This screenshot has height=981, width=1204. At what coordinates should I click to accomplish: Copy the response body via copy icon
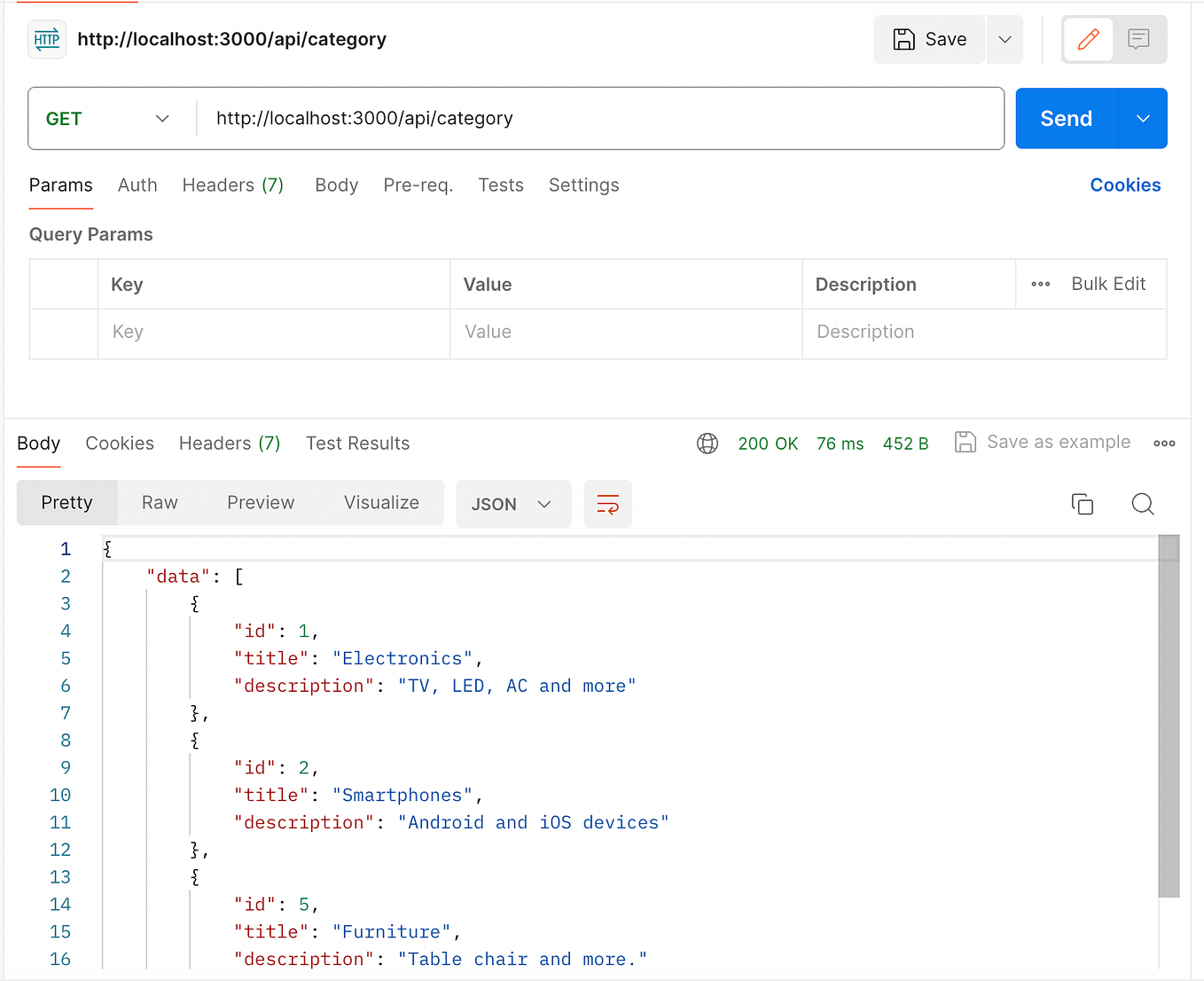pos(1083,504)
